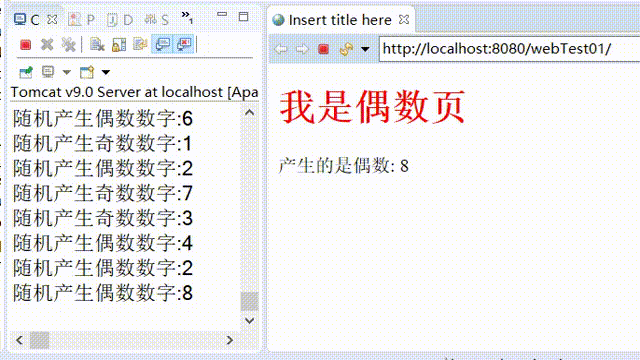Switch to the D view tab
Image resolution: width=640 pixels, height=360 pixels.
tap(120, 20)
